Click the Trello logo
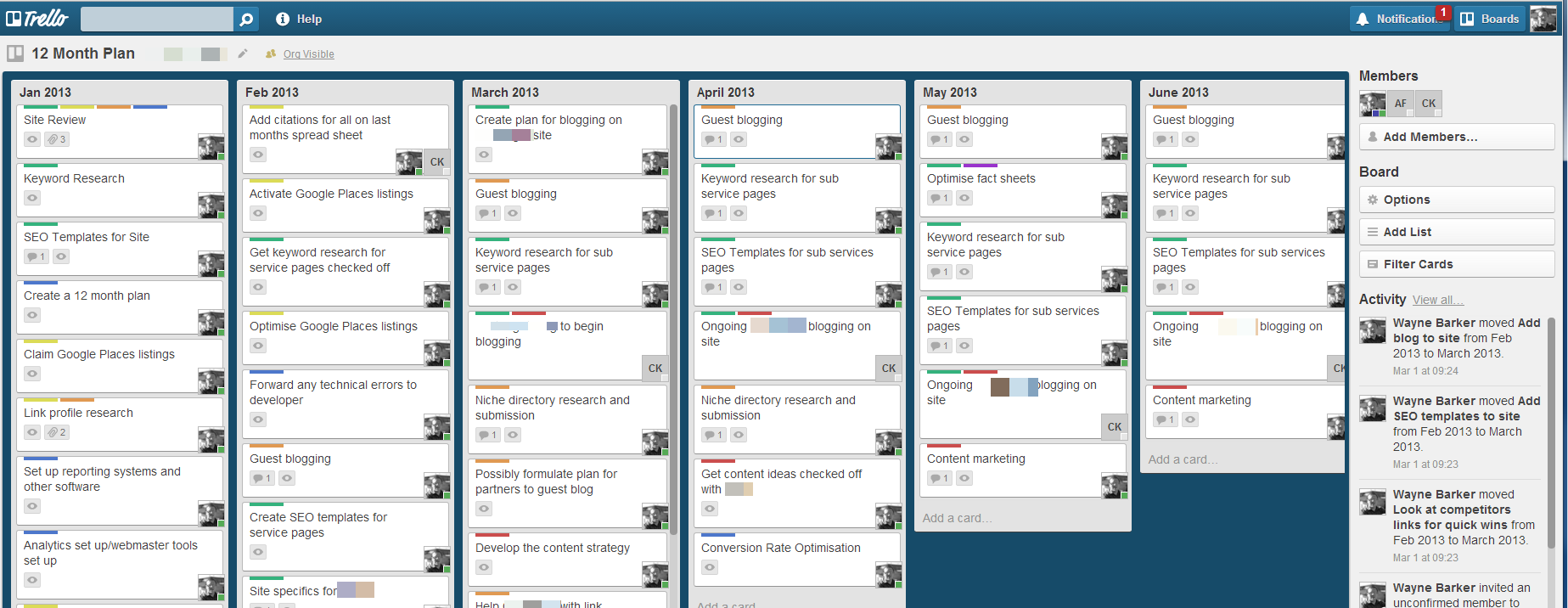Screen dimensions: 1568x608 point(37,19)
